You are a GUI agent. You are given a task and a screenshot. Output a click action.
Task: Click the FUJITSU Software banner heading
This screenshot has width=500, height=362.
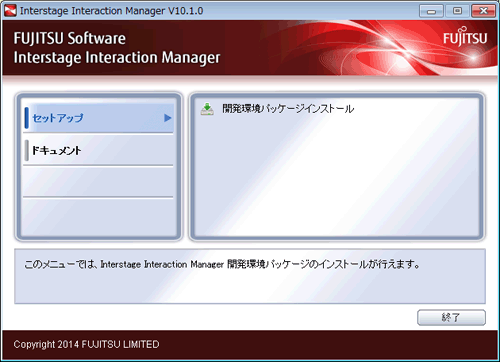[70, 38]
